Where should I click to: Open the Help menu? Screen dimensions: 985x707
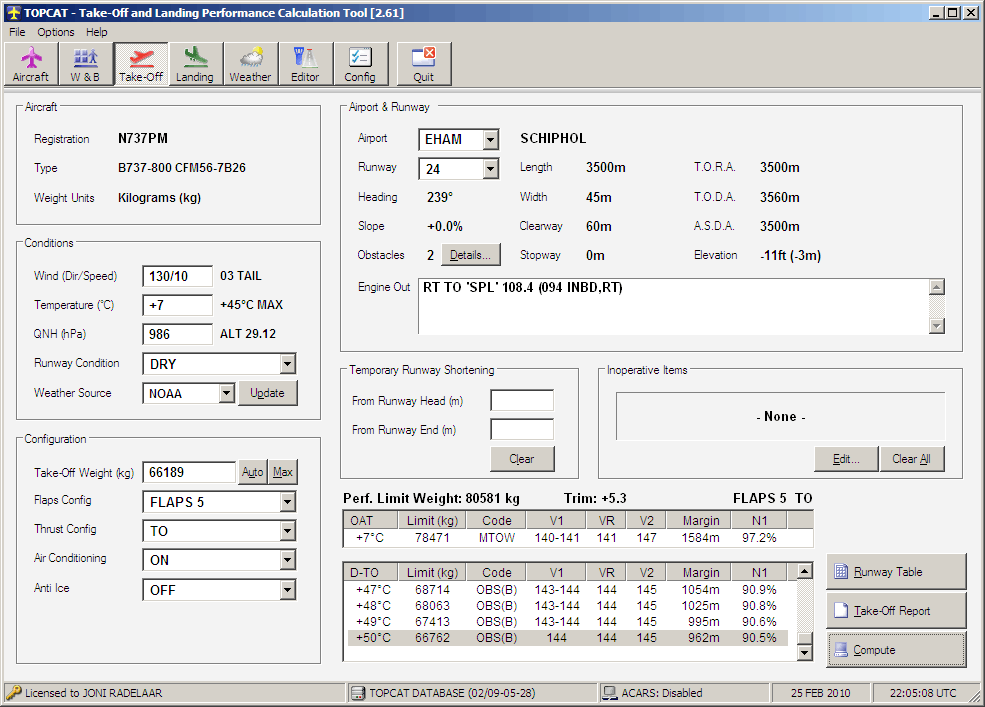(96, 32)
